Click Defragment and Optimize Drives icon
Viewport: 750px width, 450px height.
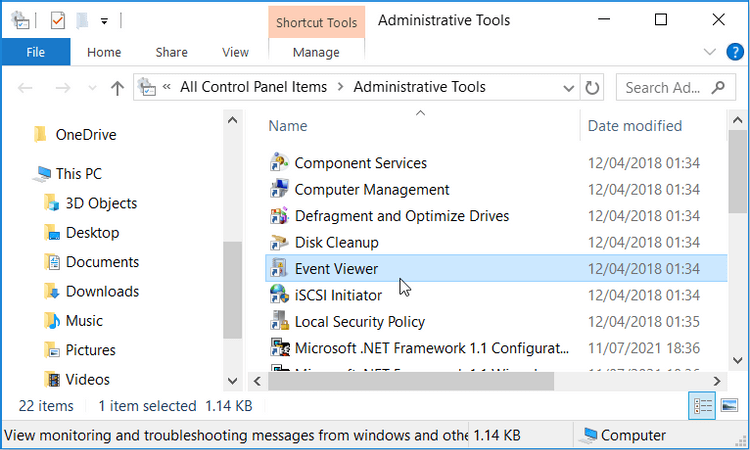[280, 216]
